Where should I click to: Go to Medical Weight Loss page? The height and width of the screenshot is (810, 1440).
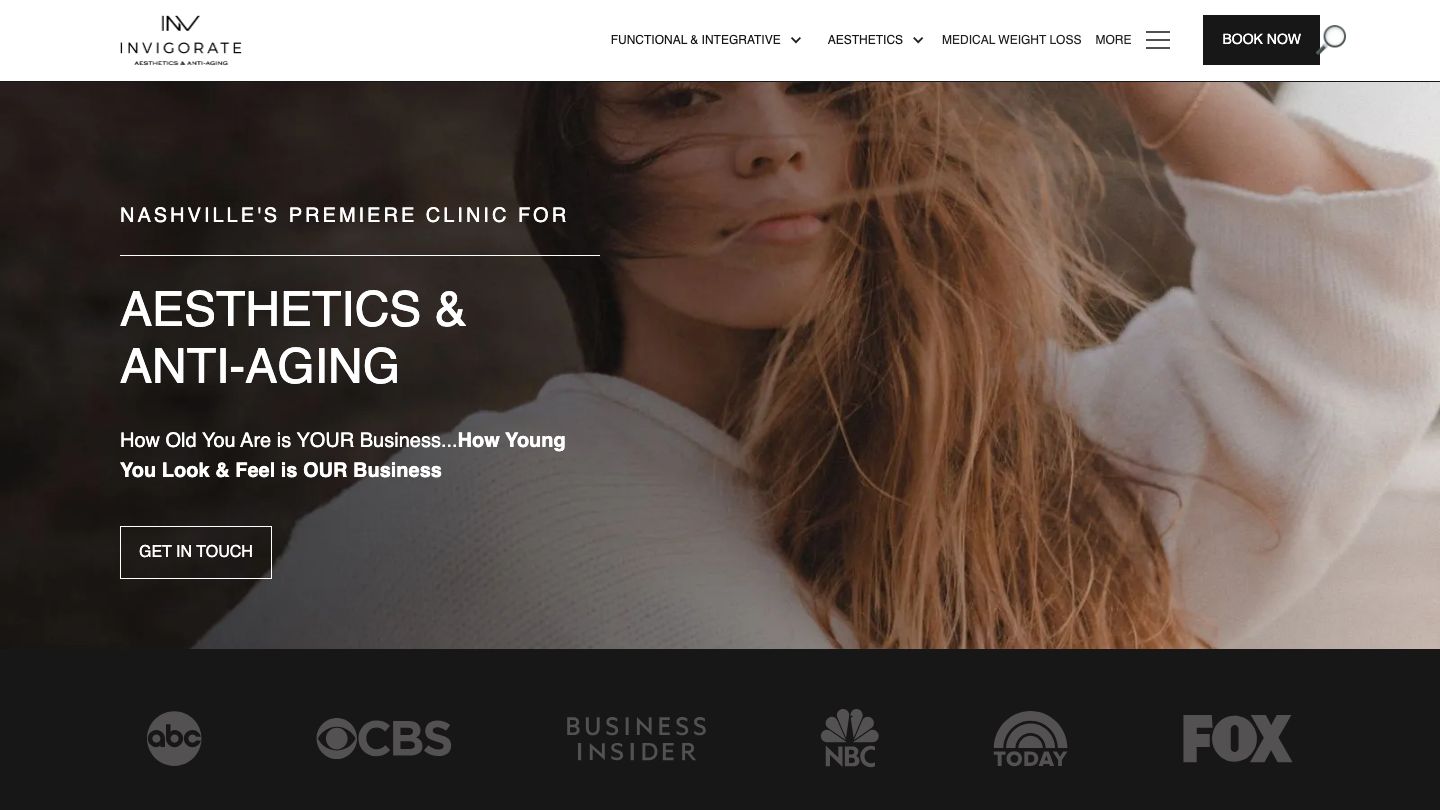pos(1011,40)
